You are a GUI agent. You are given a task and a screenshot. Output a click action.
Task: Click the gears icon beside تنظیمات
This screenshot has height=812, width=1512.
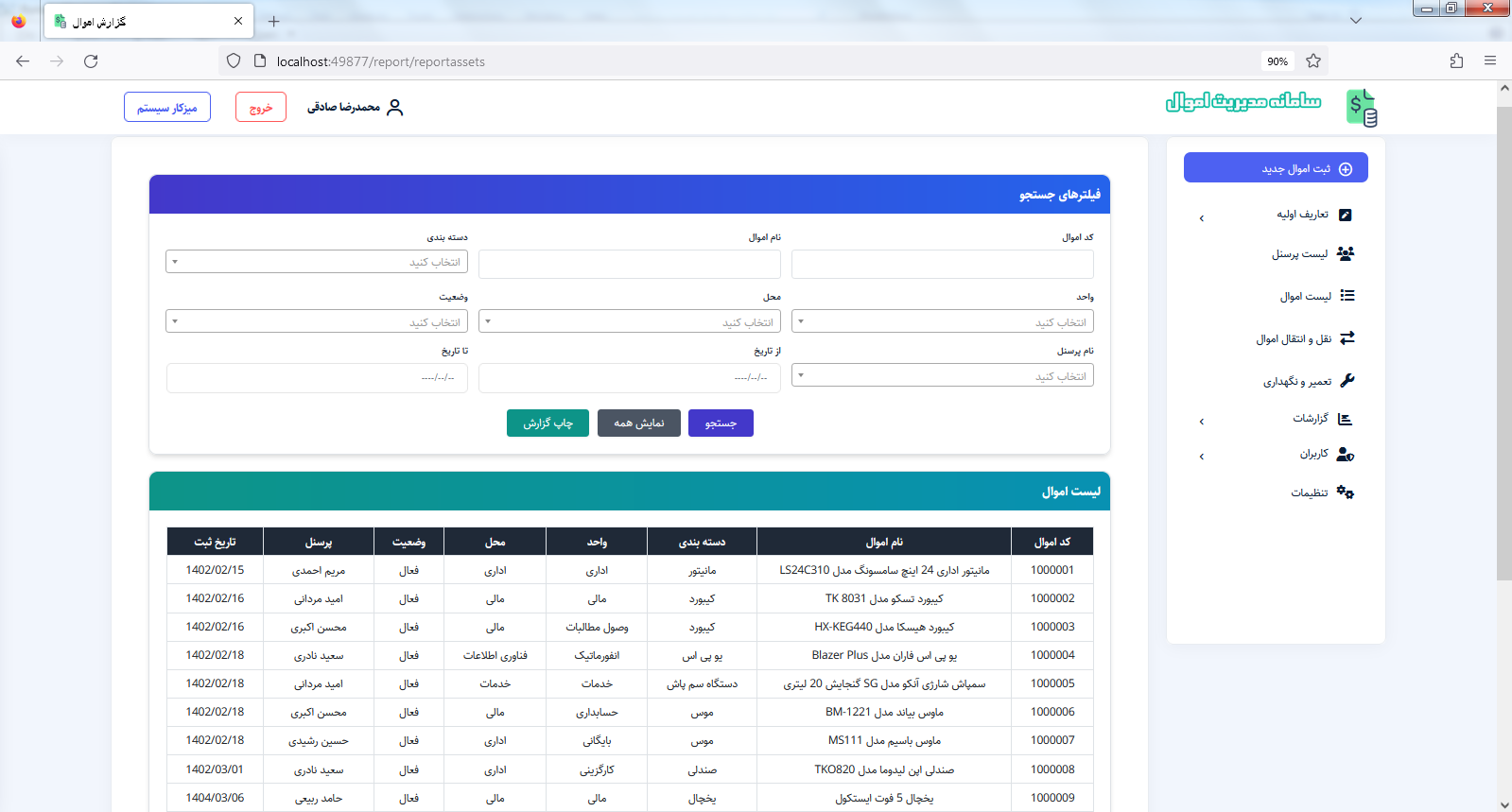(x=1346, y=492)
